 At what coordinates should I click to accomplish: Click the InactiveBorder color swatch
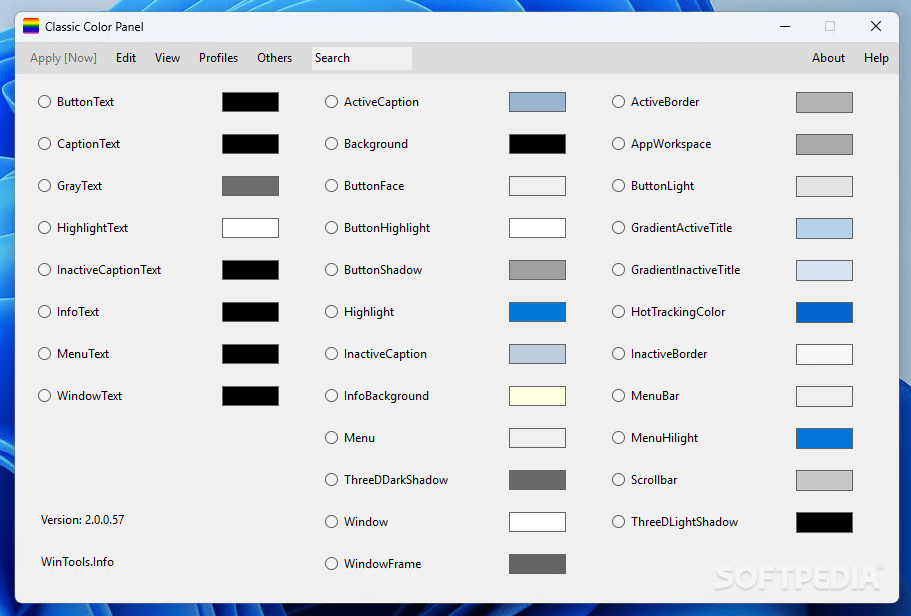point(824,354)
